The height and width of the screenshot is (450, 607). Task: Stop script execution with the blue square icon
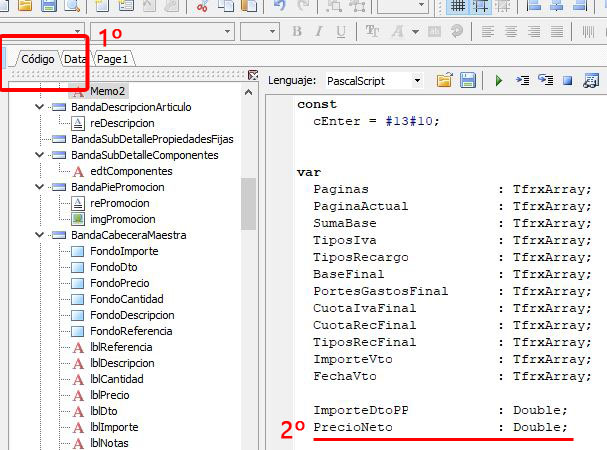567,80
